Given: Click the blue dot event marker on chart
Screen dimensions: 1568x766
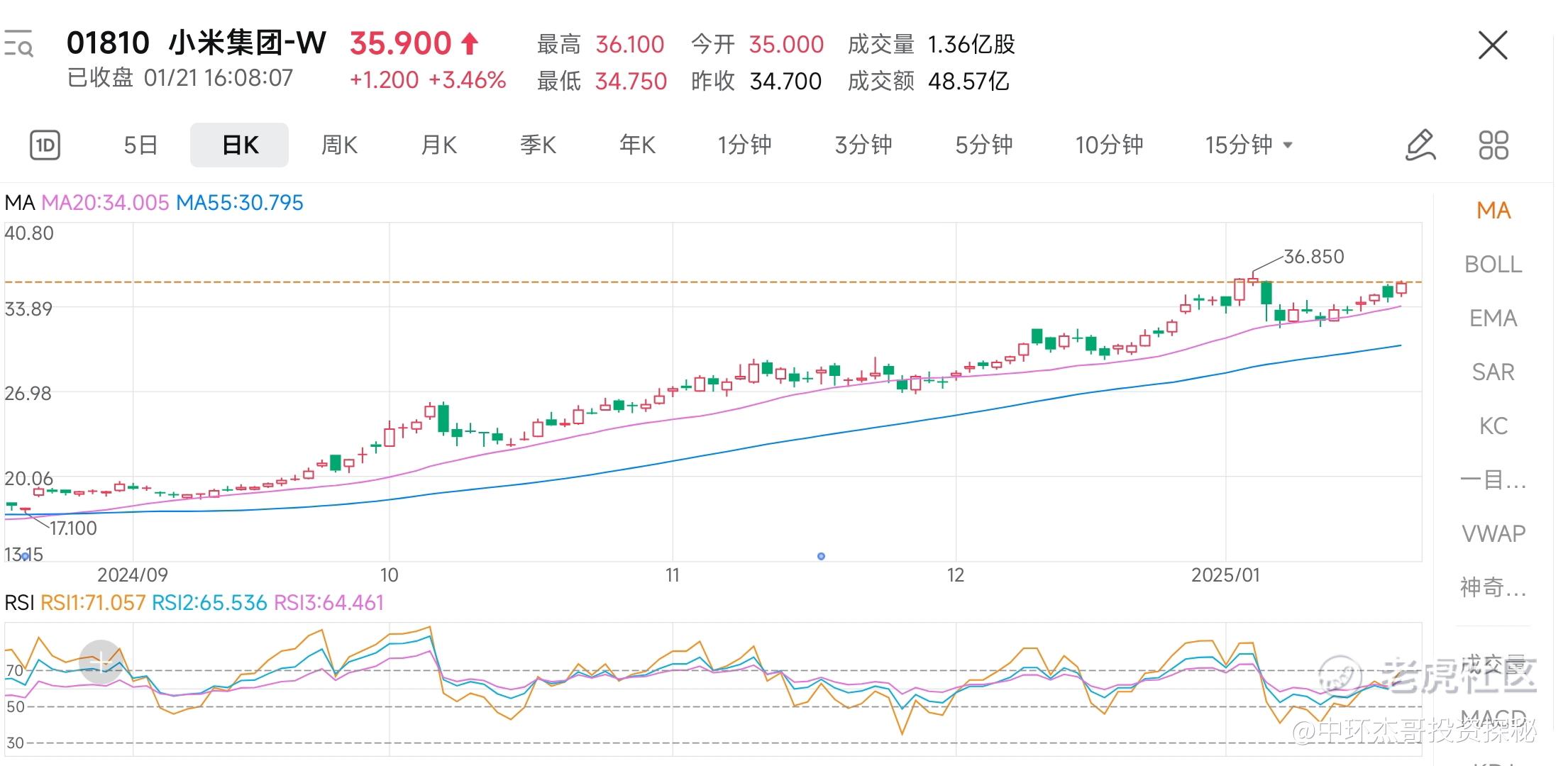Looking at the screenshot, I should 821,556.
